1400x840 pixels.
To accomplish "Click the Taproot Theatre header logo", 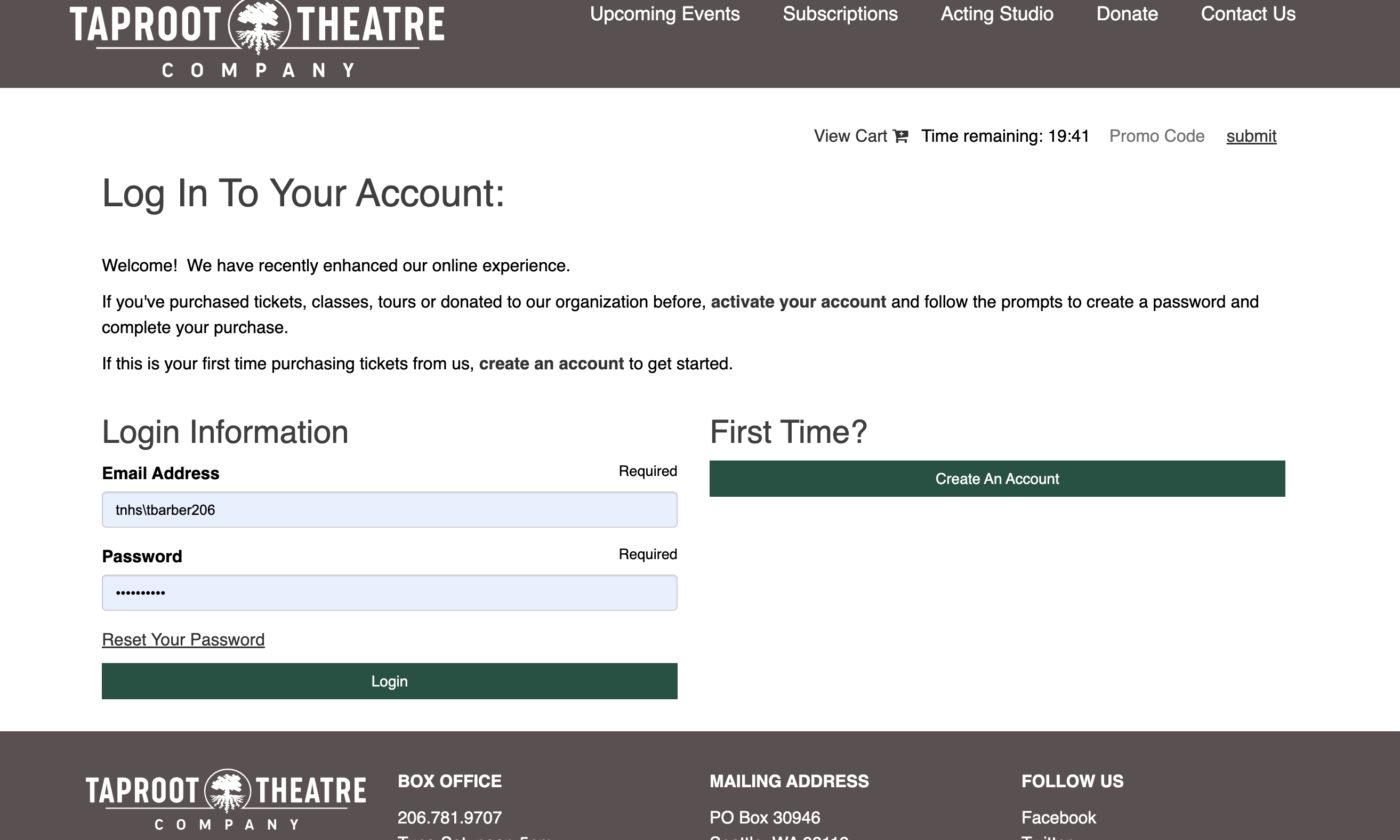I will 257,38.
